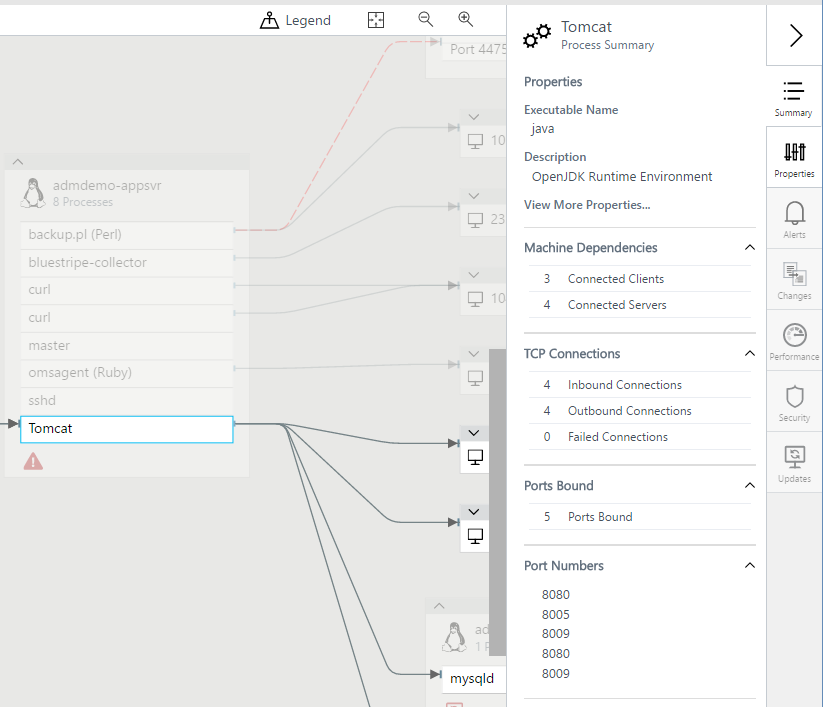823x707 pixels.
Task: Click the fit-to-screen map icon
Action: click(x=375, y=19)
